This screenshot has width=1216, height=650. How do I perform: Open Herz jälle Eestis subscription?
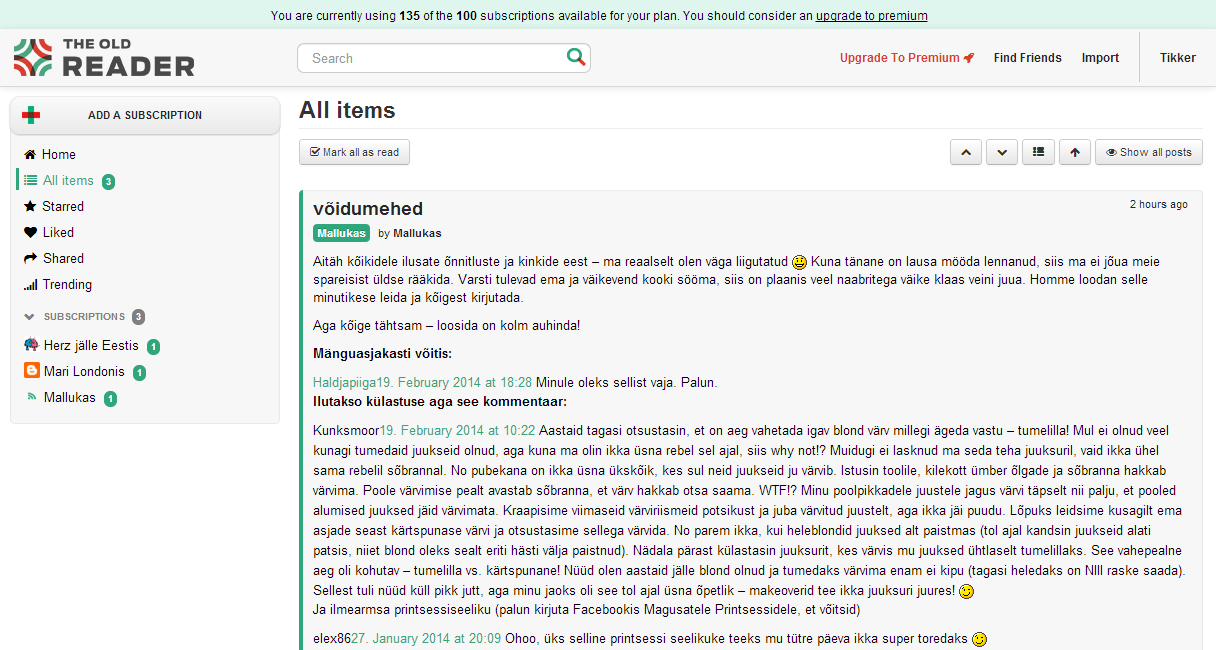click(x=90, y=345)
